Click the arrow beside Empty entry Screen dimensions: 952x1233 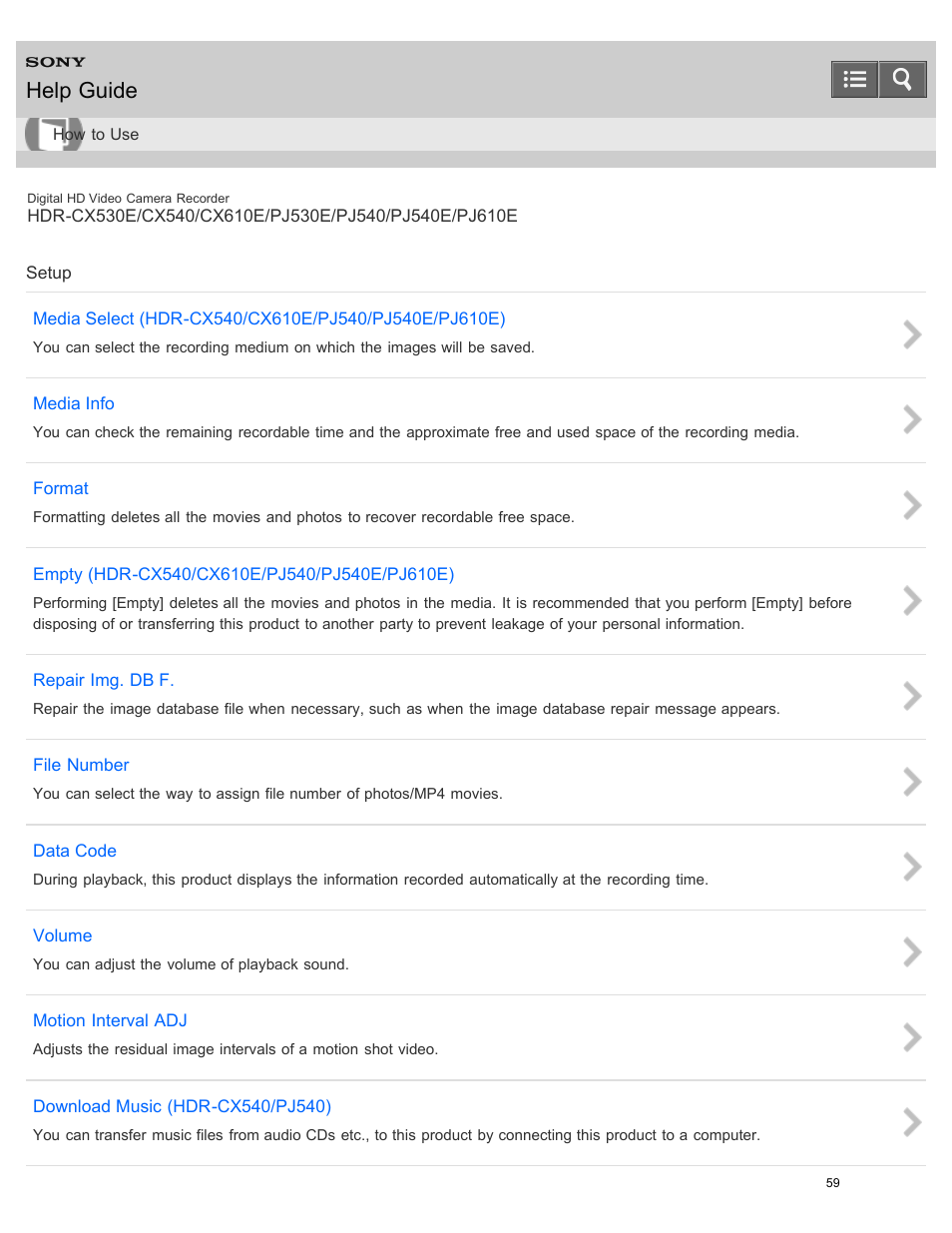[x=911, y=601]
